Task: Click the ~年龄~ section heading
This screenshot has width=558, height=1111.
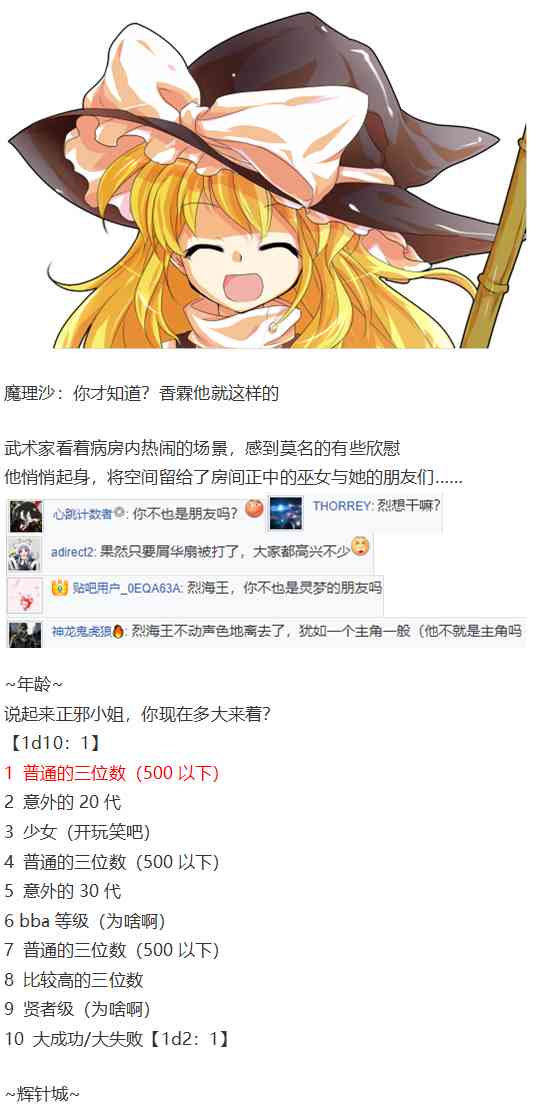Action: (34, 684)
